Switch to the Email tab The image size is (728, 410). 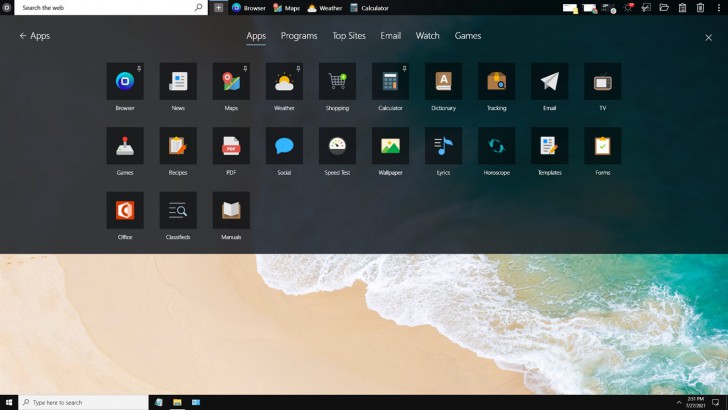(x=390, y=36)
